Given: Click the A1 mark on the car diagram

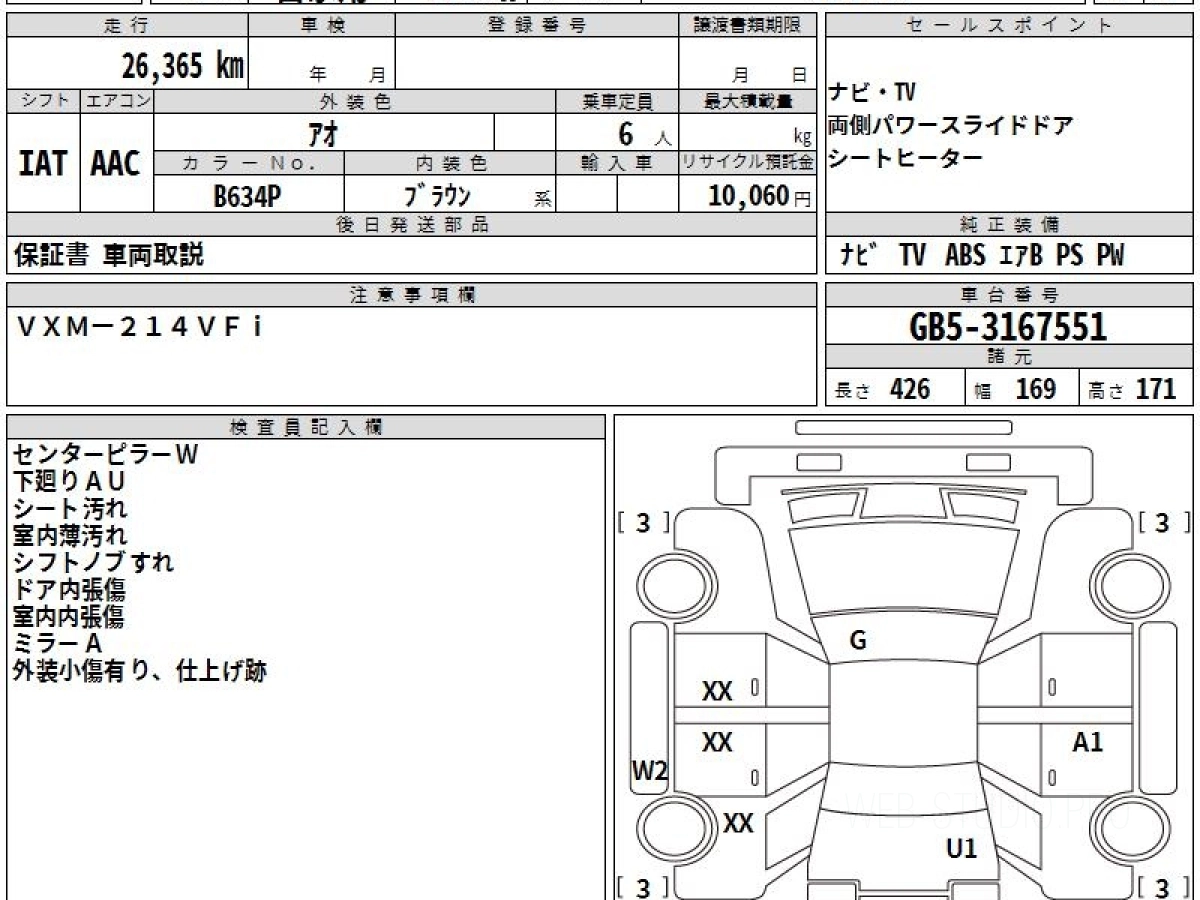Looking at the screenshot, I should click(1087, 742).
